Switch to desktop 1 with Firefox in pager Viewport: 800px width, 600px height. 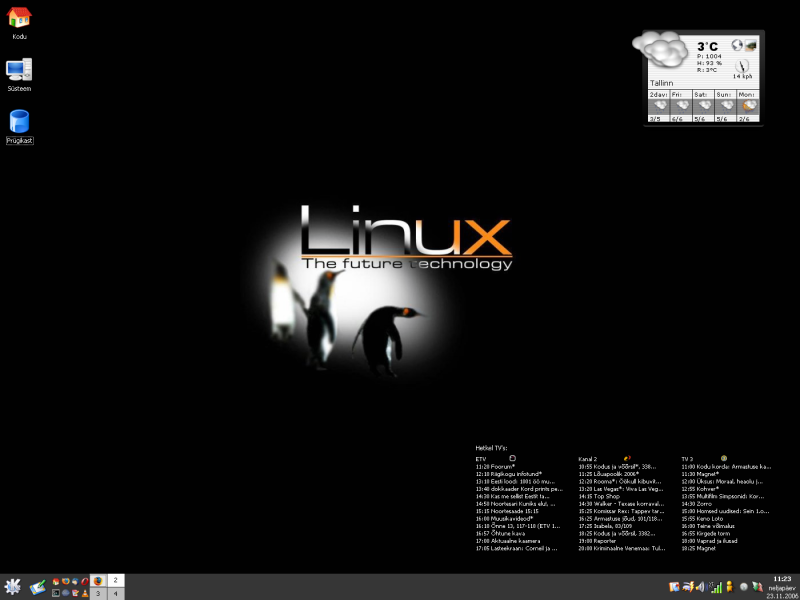98,581
